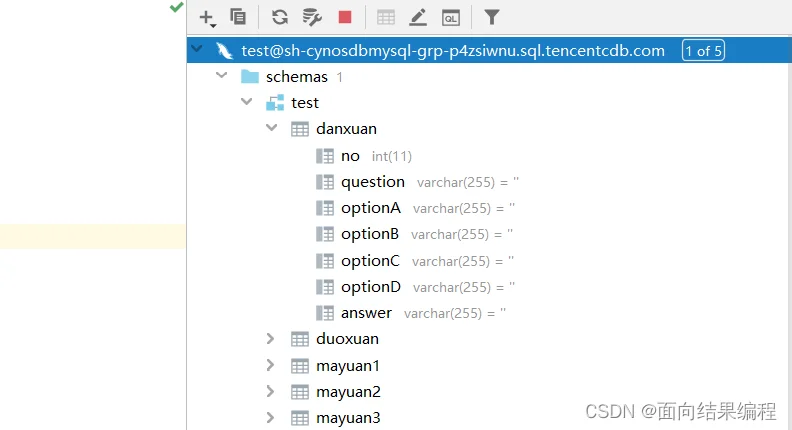Expand the mayuan1 table
Image resolution: width=792 pixels, height=430 pixels.
(271, 365)
